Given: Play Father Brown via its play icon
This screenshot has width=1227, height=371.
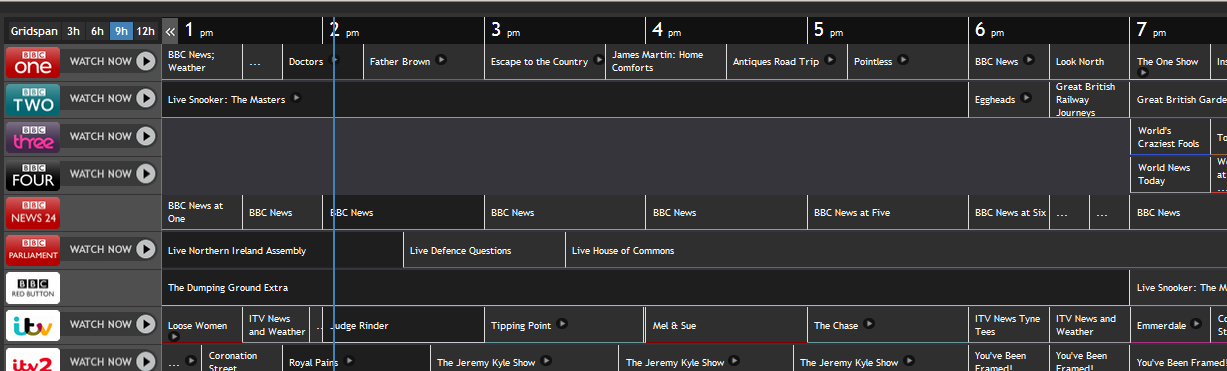Looking at the screenshot, I should point(441,60).
